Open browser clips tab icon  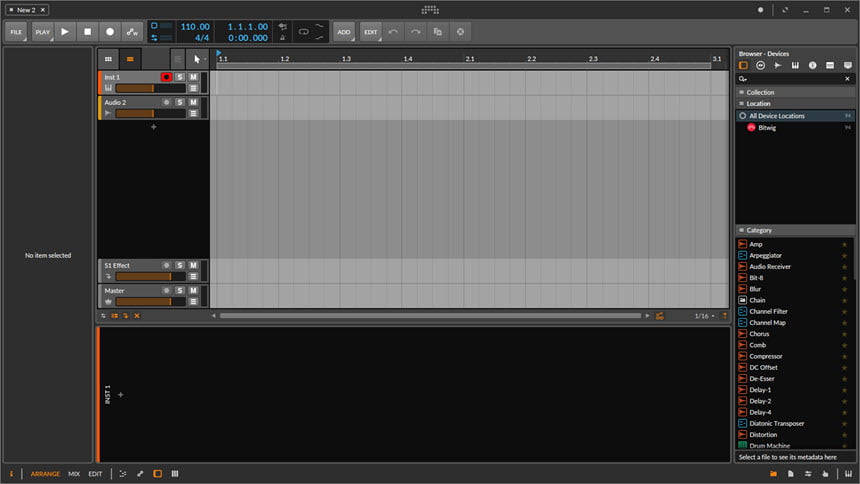(830, 65)
